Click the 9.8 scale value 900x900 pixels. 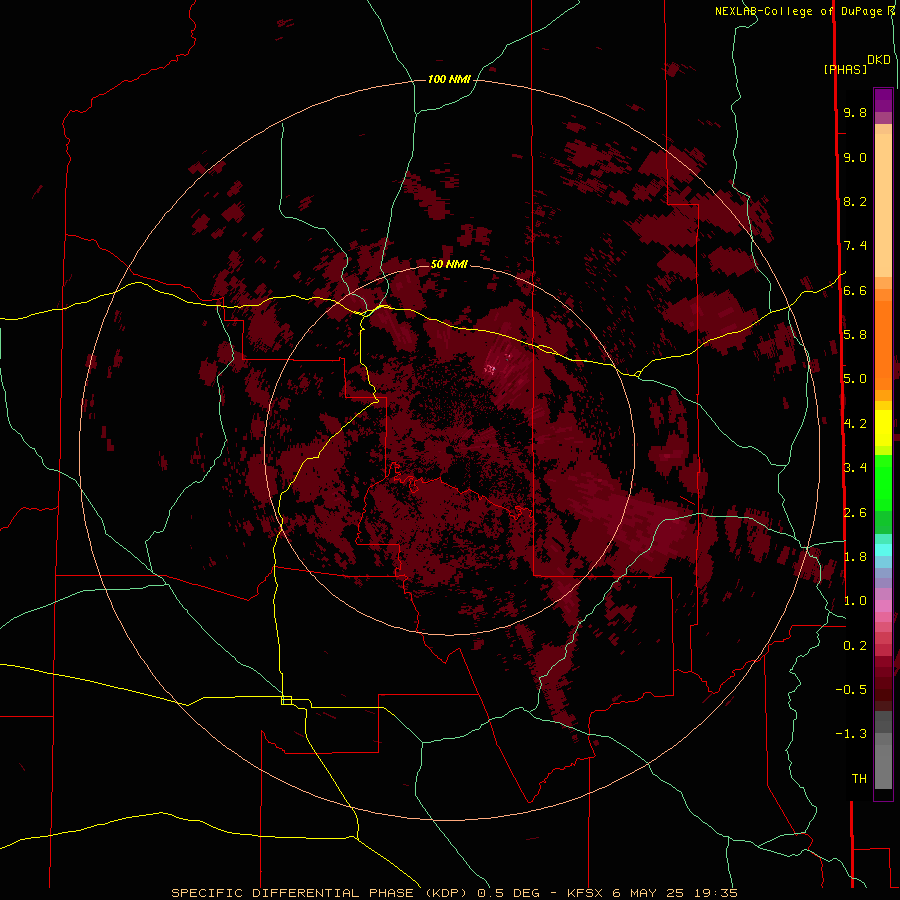pos(855,112)
